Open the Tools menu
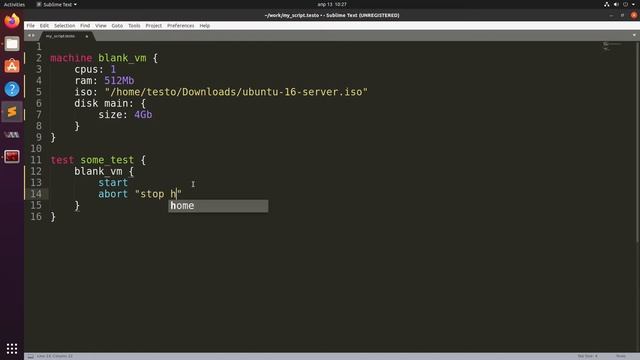 tap(134, 26)
